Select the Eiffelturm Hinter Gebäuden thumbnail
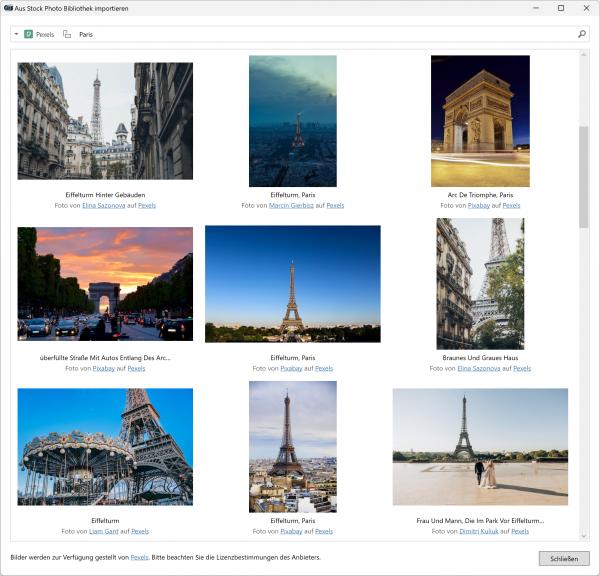 tap(105, 121)
